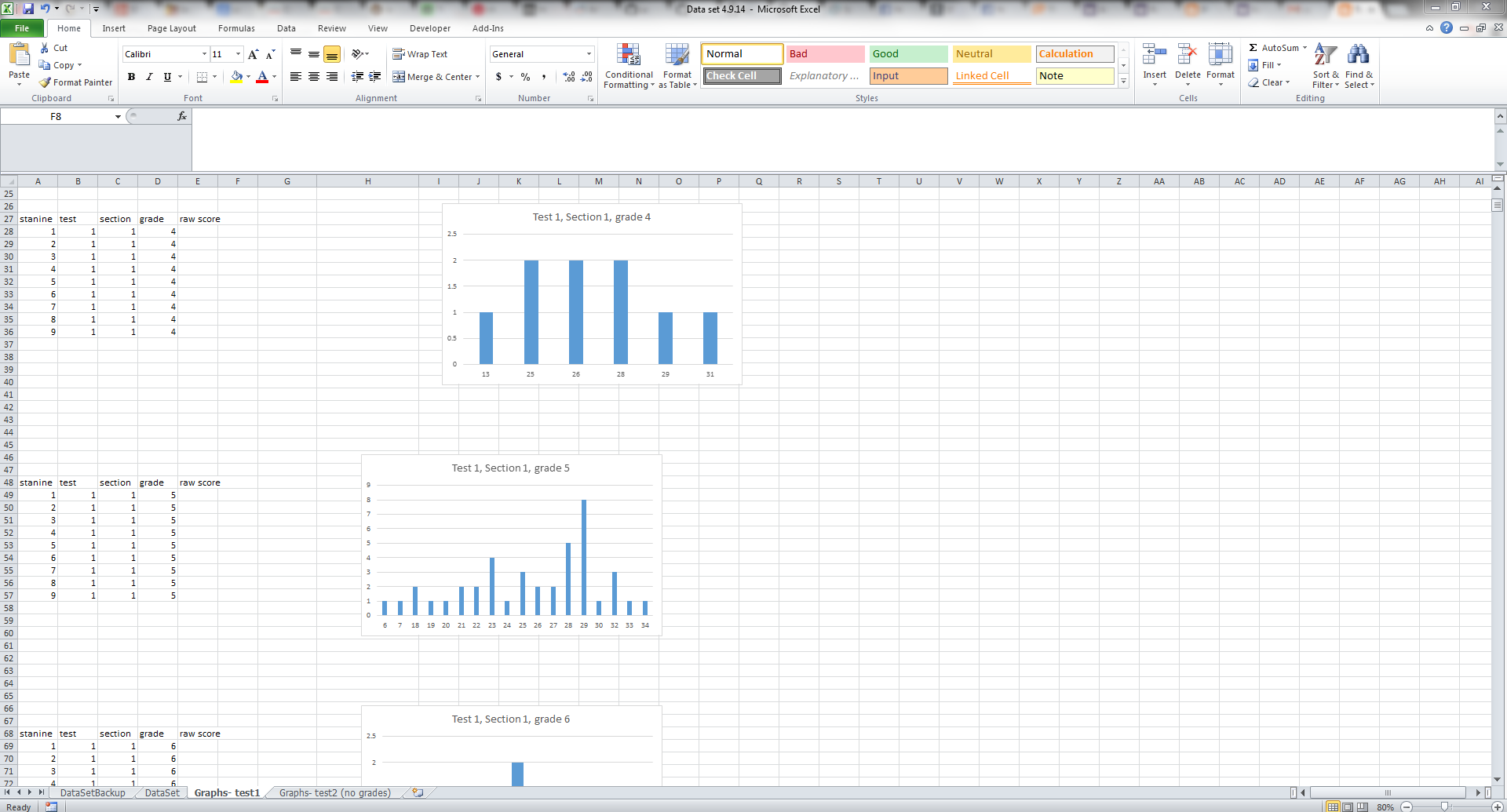Screen dimensions: 1507x812
Task: Expand the cell Styles gallery More arrow
Action: point(1123,81)
